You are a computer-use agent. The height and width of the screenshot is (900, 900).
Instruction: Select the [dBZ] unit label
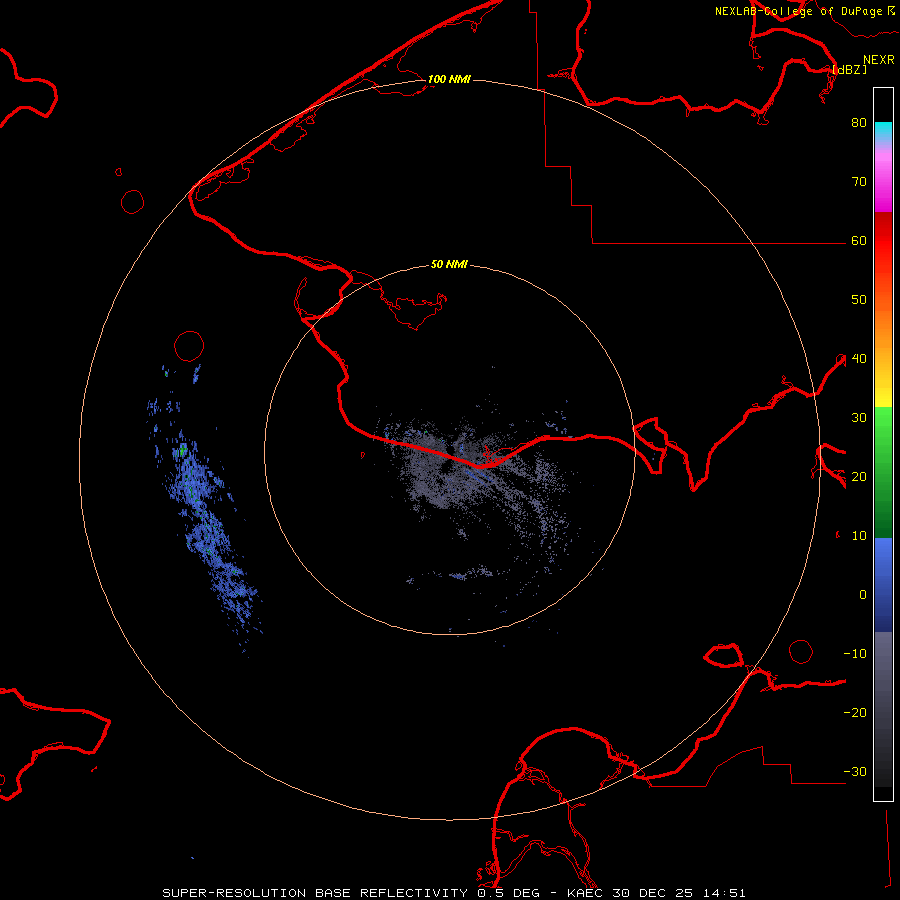(x=849, y=70)
